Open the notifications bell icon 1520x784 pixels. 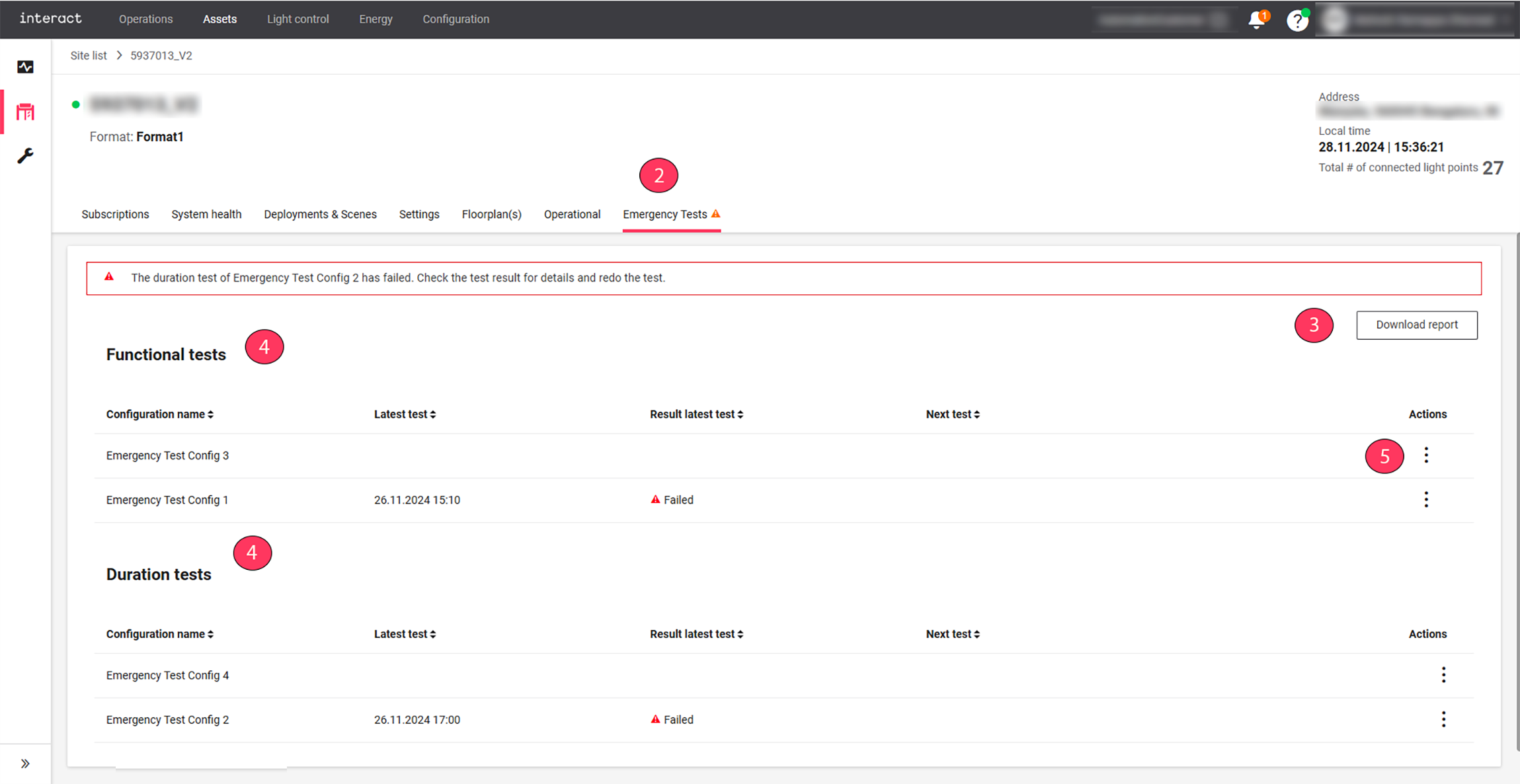pos(1256,20)
